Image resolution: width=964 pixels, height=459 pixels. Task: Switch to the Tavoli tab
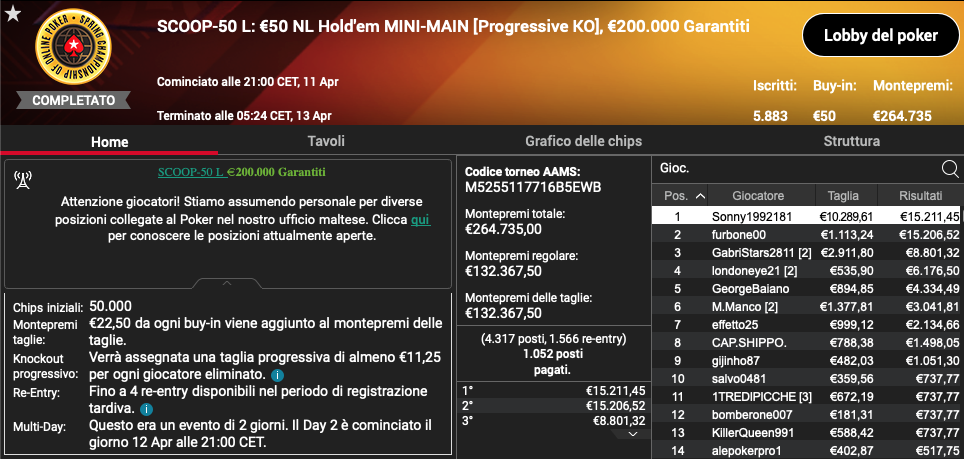pyautogui.click(x=326, y=141)
